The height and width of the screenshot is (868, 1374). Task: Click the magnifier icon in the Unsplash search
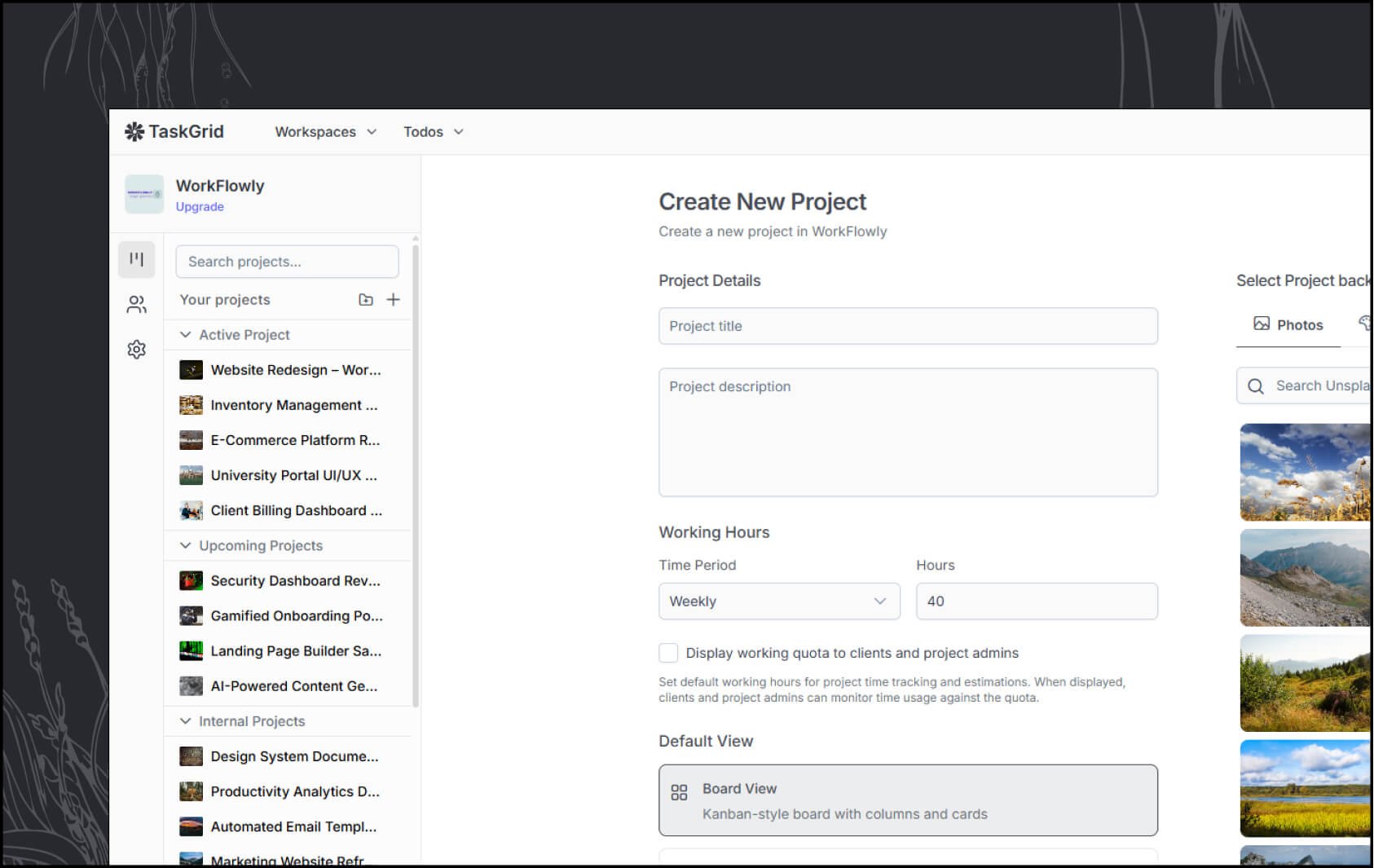click(1255, 386)
